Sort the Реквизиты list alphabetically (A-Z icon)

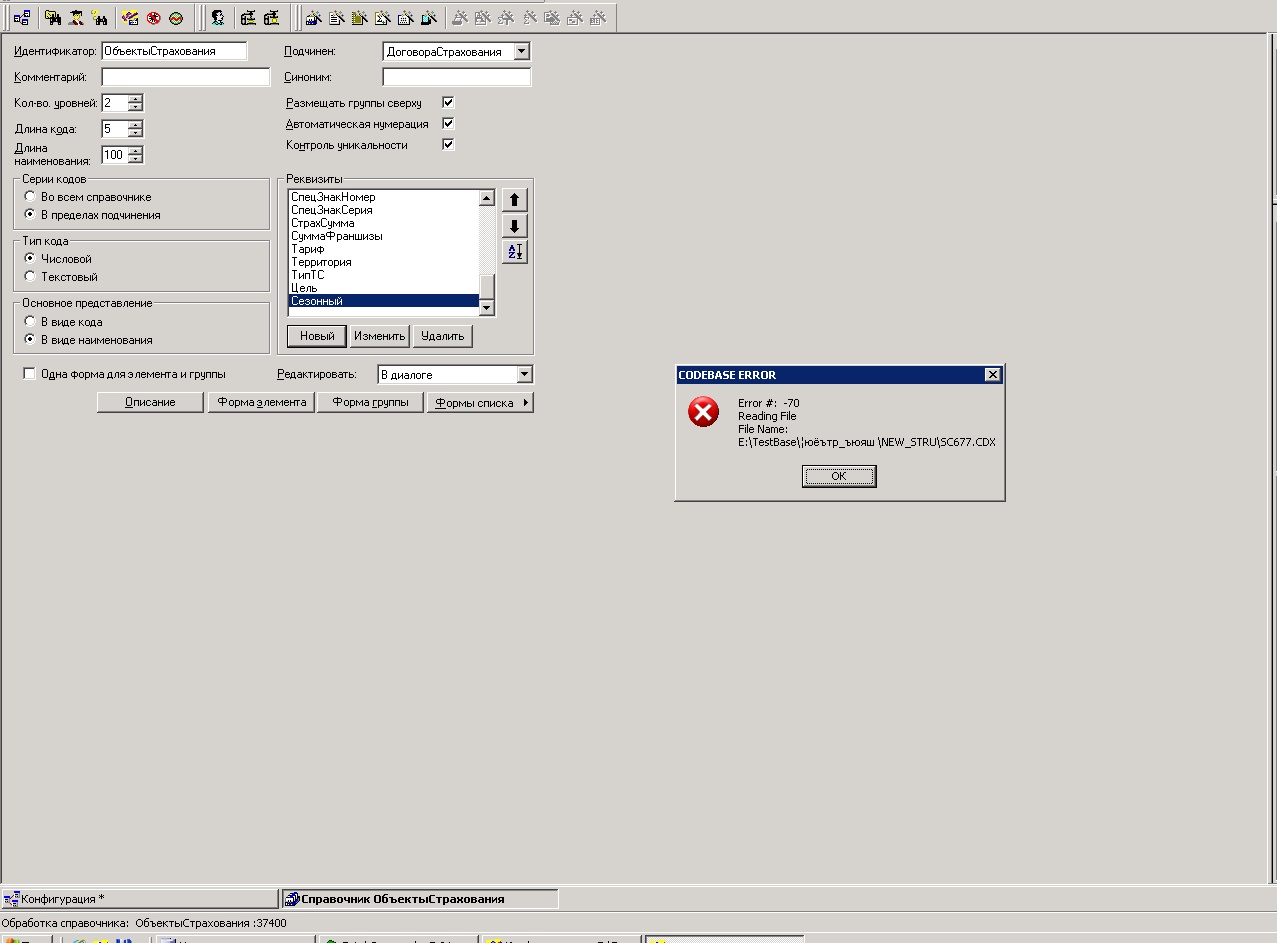coord(514,252)
